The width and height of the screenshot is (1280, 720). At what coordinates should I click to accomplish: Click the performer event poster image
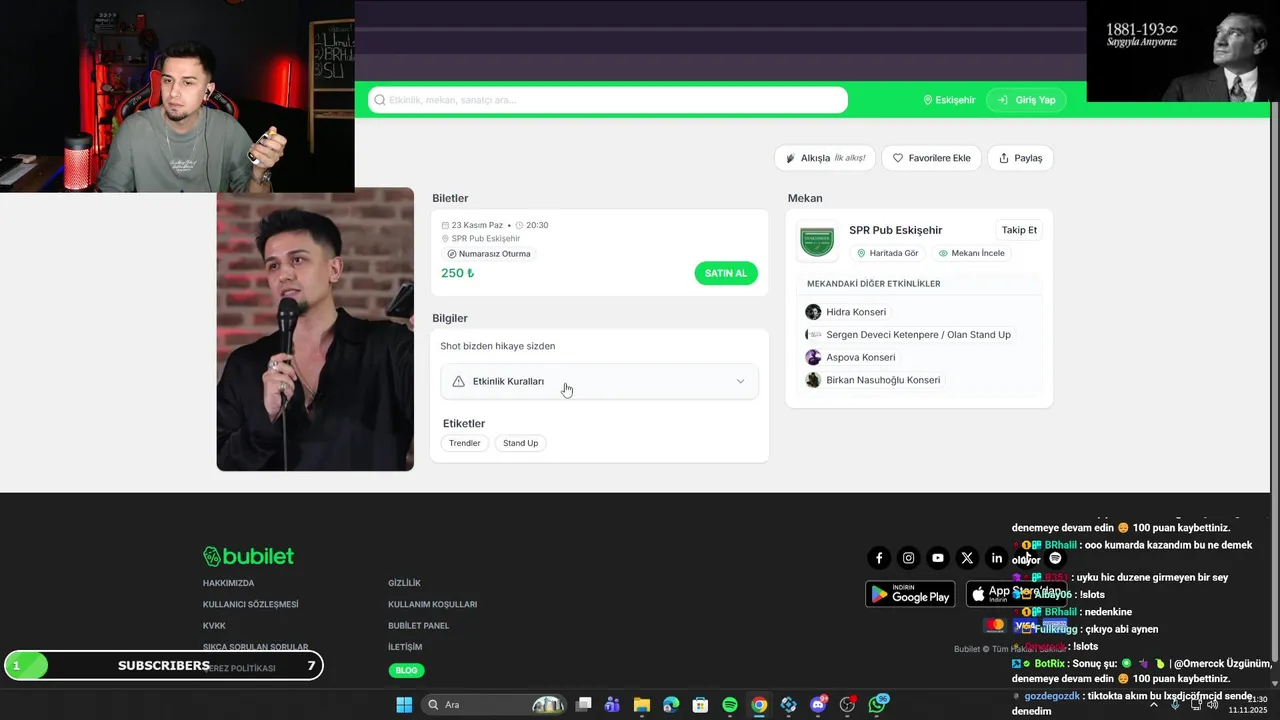click(315, 329)
